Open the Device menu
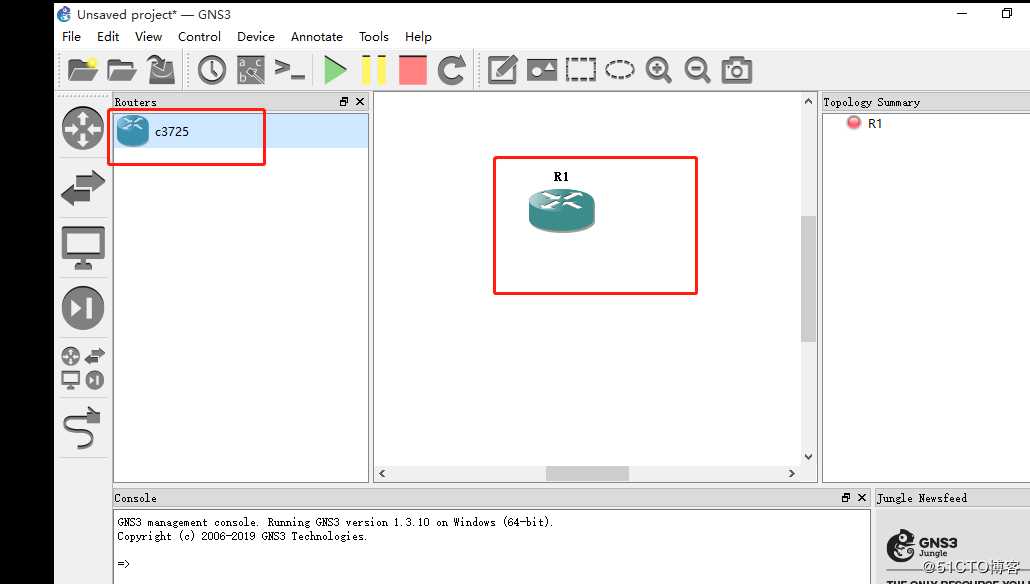 click(256, 37)
